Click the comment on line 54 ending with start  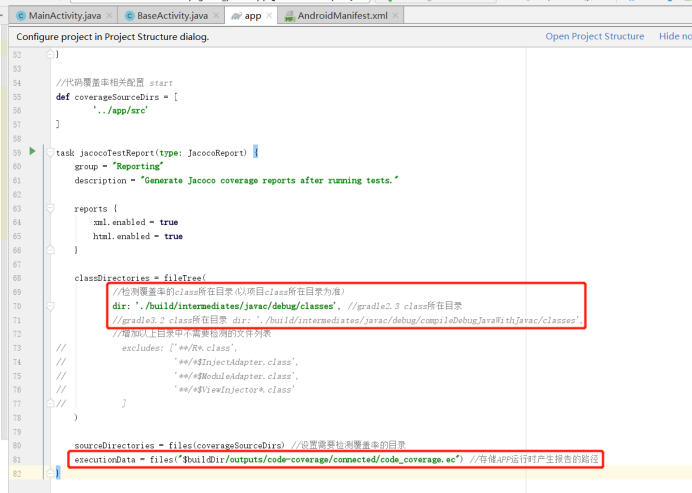[x=114, y=83]
